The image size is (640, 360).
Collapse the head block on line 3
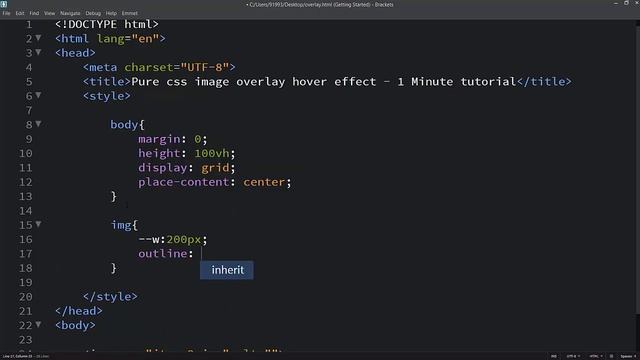coord(38,52)
